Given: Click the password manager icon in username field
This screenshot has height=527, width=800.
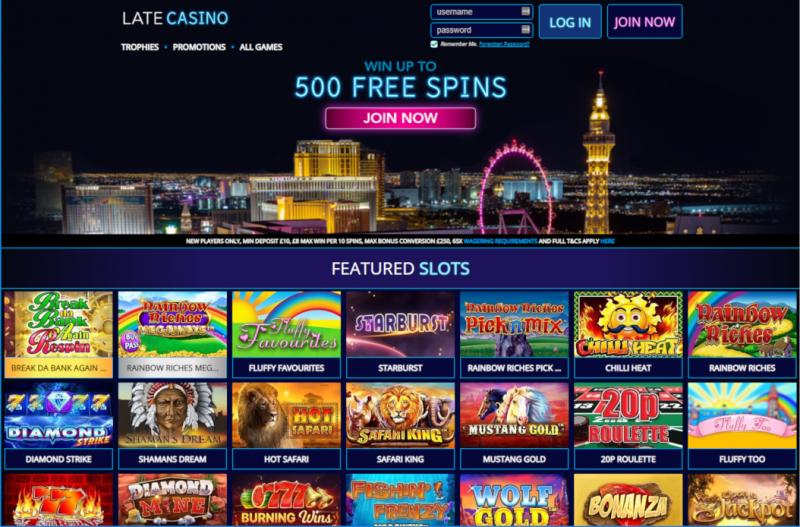Looking at the screenshot, I should 526,11.
